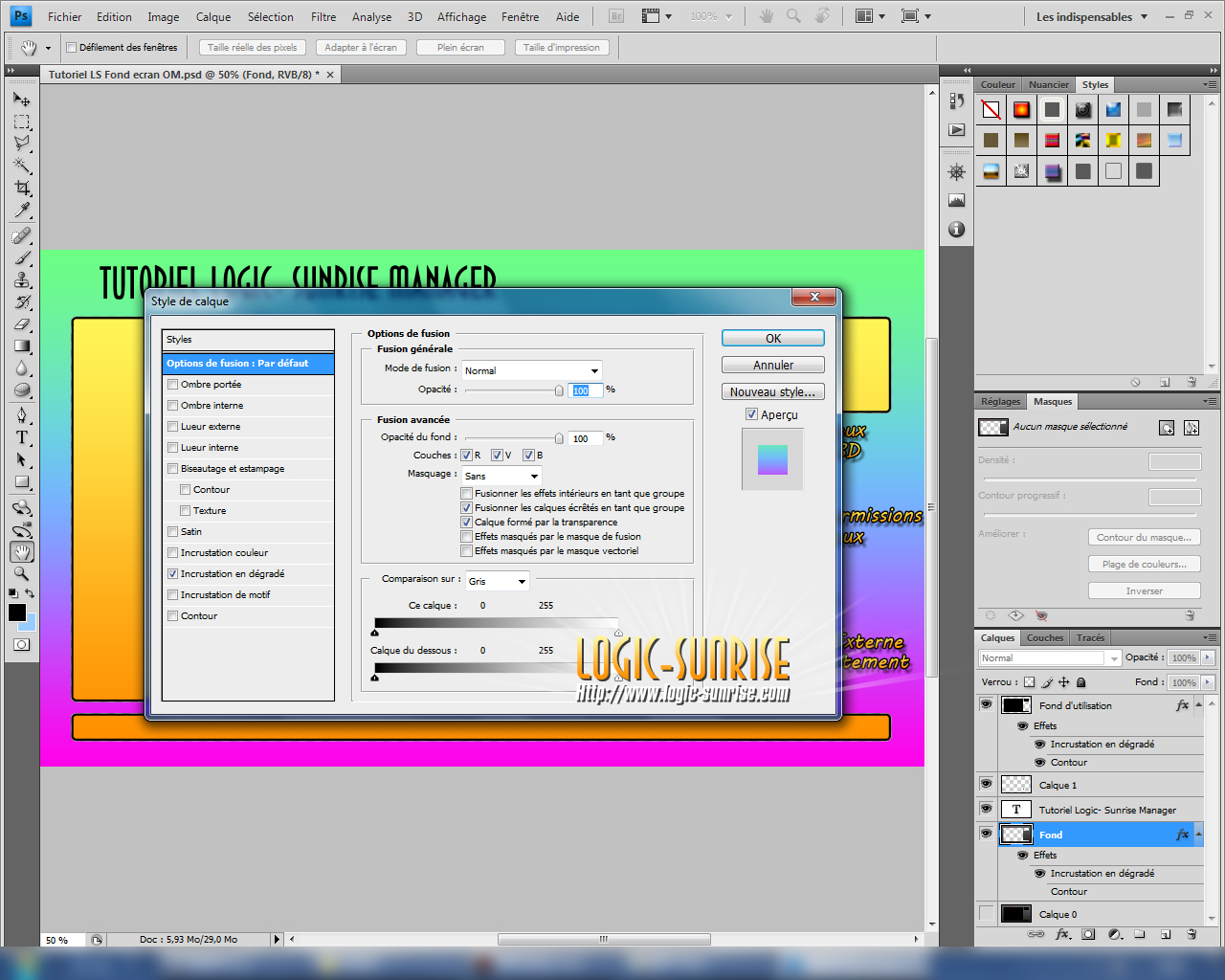Toggle Calque formé par la transparence

point(466,523)
